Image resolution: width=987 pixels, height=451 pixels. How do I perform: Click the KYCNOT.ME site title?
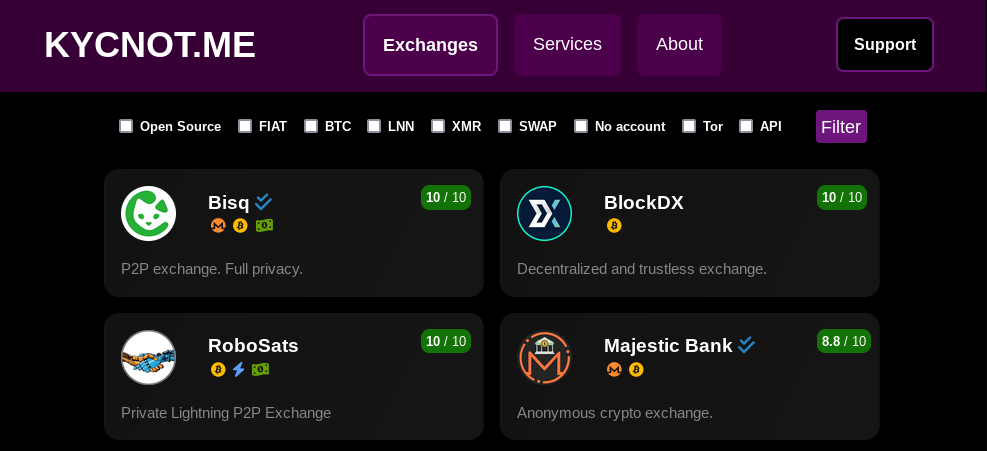(x=150, y=45)
